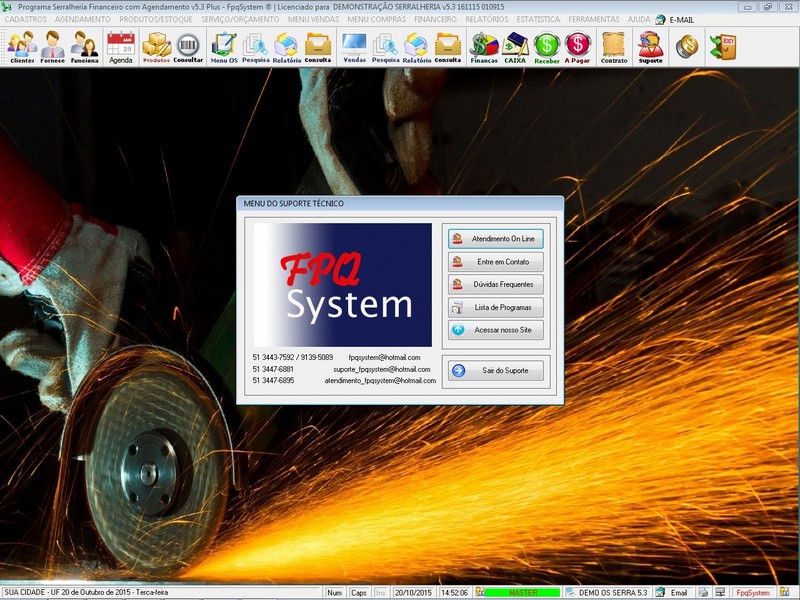Open the Funciona employees icon
This screenshot has height=600, width=800.
pyautogui.click(x=85, y=46)
